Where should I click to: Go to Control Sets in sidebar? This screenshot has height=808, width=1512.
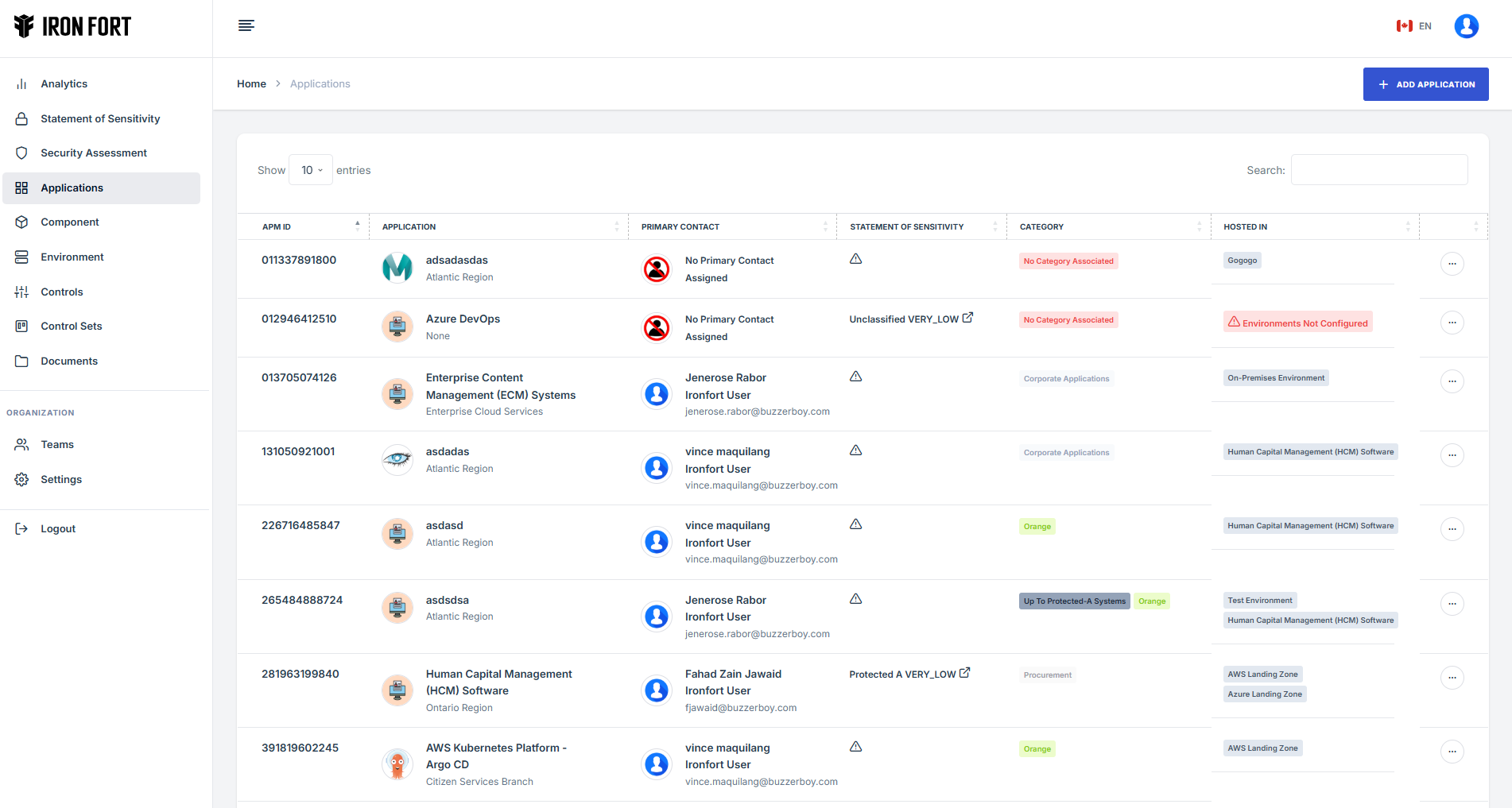(71, 326)
